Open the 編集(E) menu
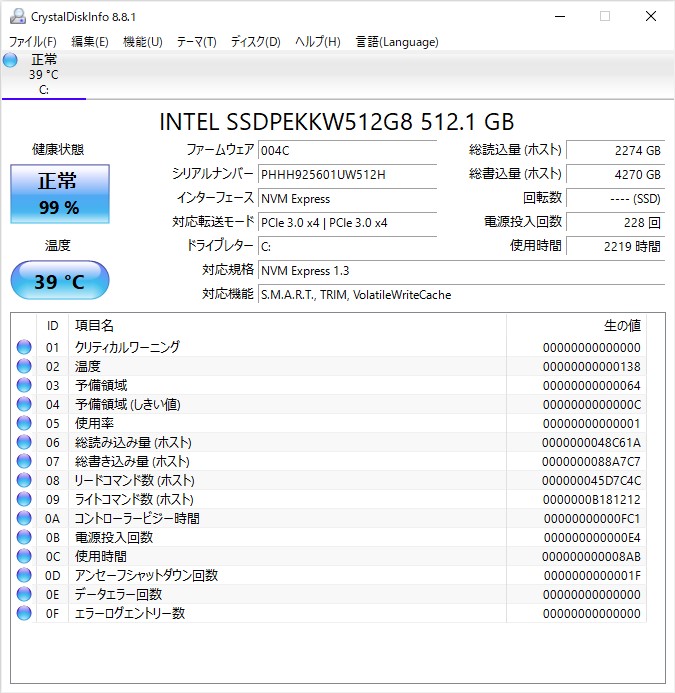 pyautogui.click(x=90, y=42)
